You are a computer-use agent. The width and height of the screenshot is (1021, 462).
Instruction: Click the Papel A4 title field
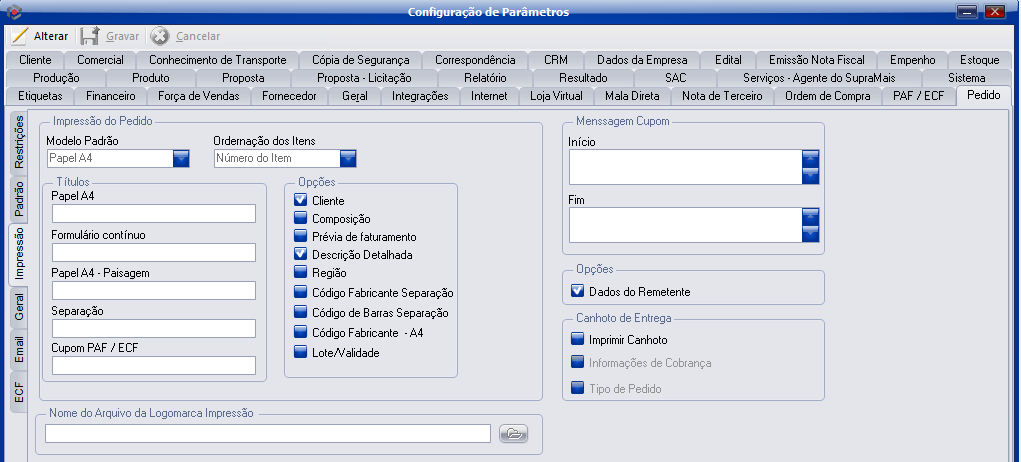[154, 213]
